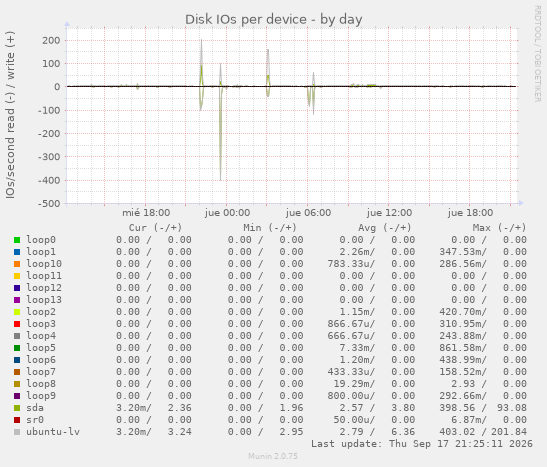The height and width of the screenshot is (467, 547).
Task: Select the 'loop6' legend label
Action: pos(41,360)
